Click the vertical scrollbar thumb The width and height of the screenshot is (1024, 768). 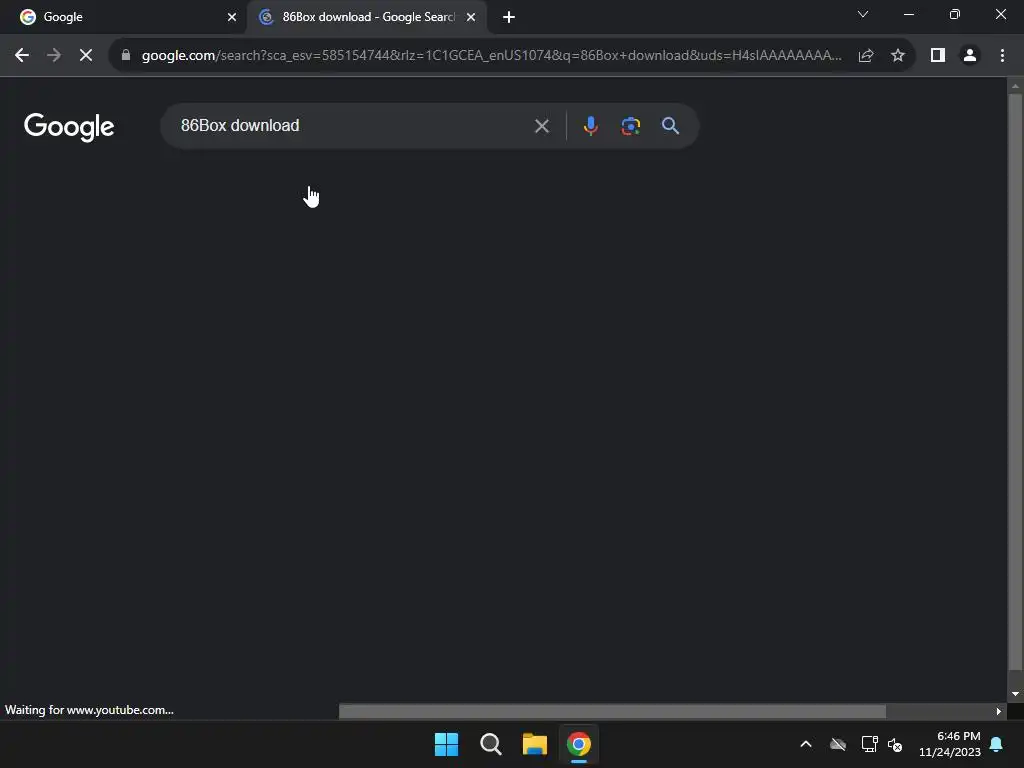pyautogui.click(x=1015, y=382)
